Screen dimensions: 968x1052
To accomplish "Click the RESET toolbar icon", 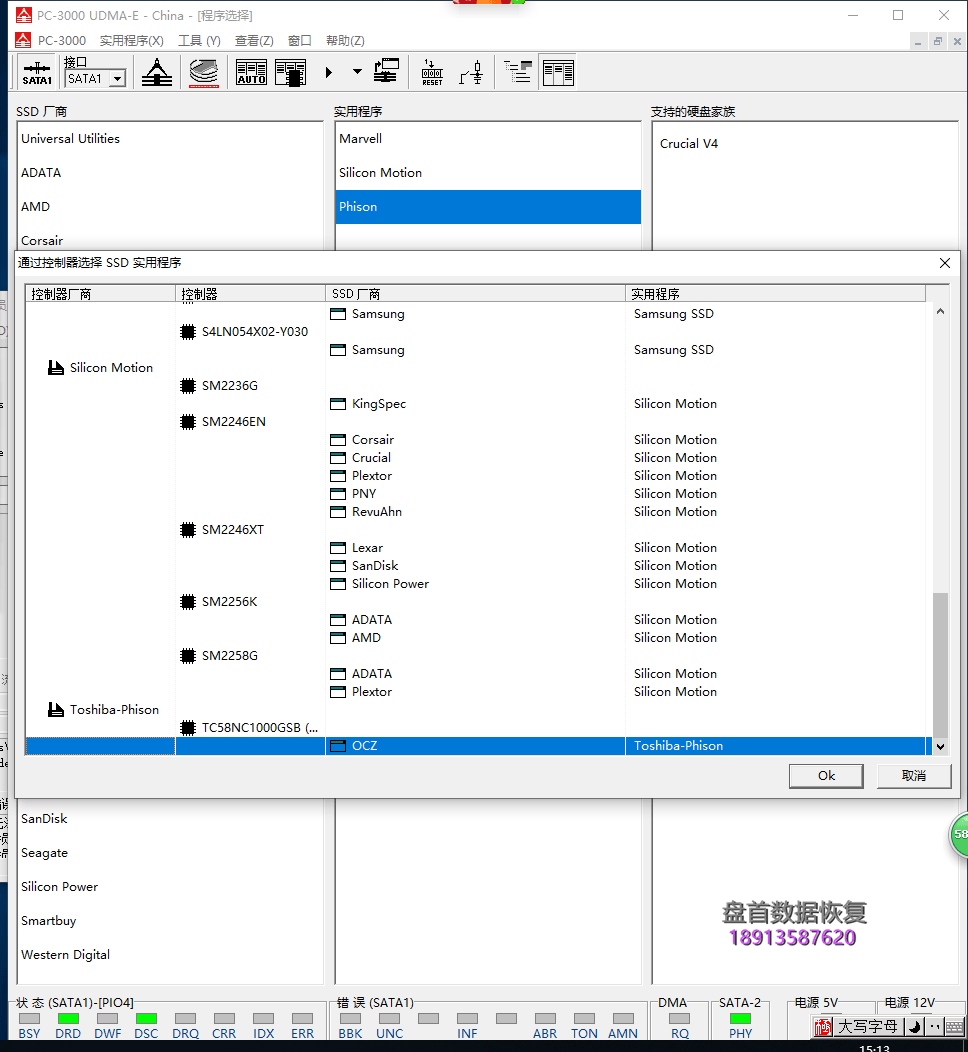I will (432, 72).
